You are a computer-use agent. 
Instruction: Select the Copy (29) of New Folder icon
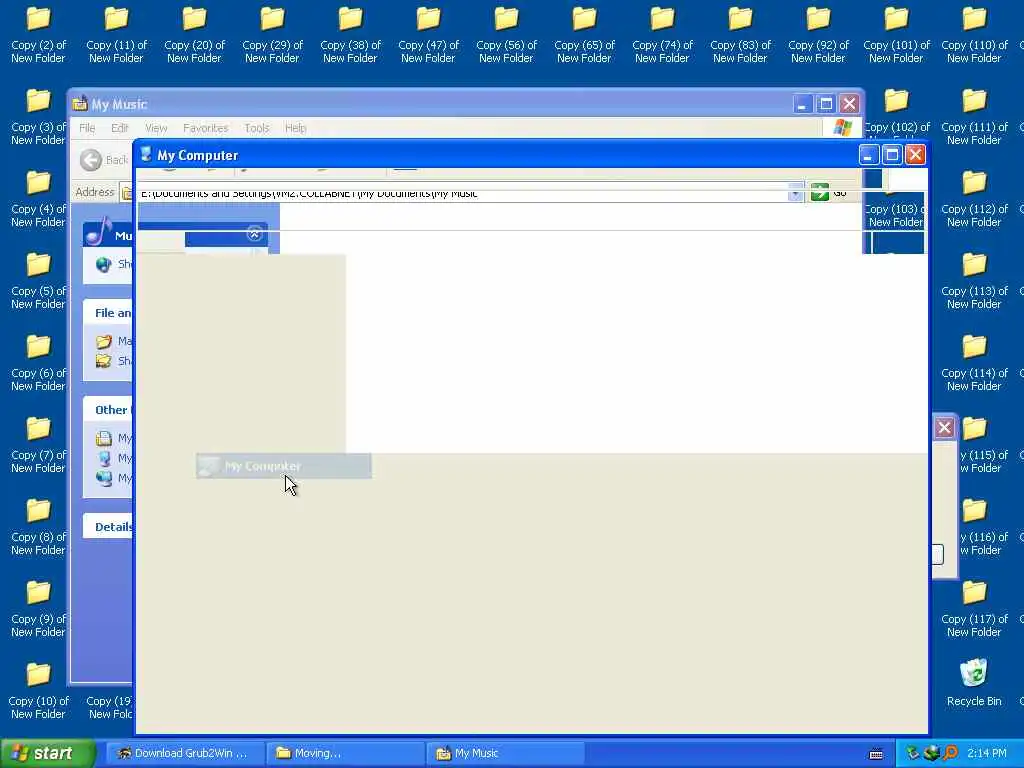pos(272,35)
